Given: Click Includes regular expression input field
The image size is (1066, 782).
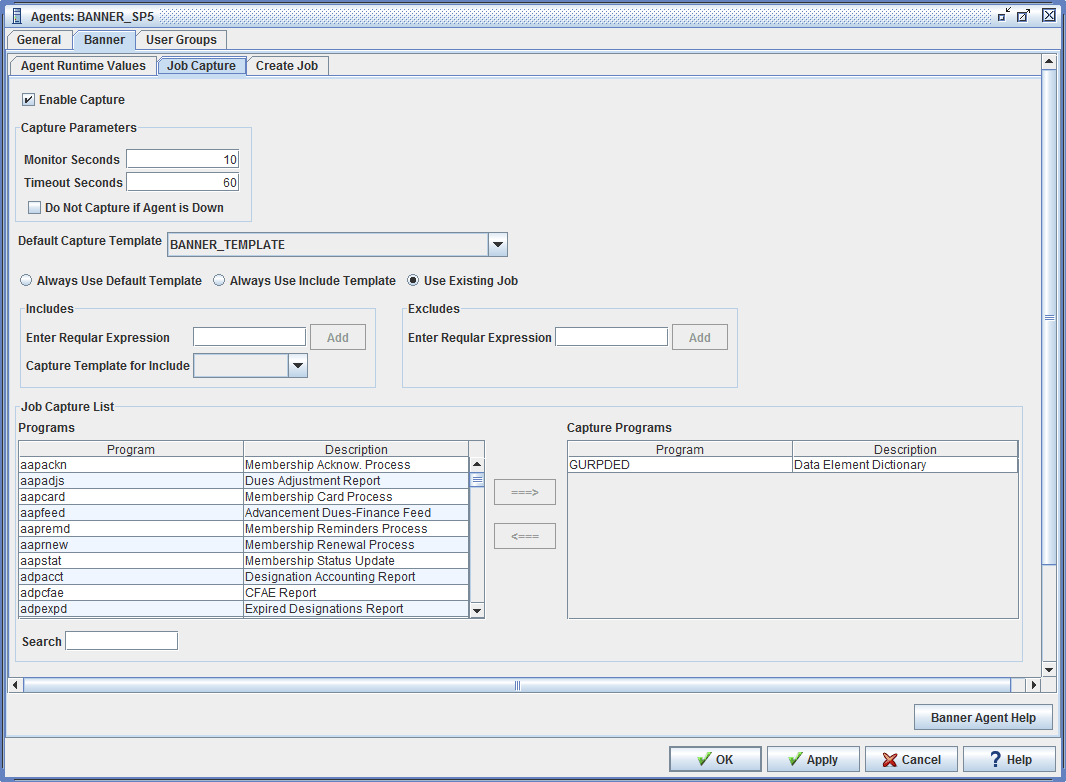Looking at the screenshot, I should 250,337.
